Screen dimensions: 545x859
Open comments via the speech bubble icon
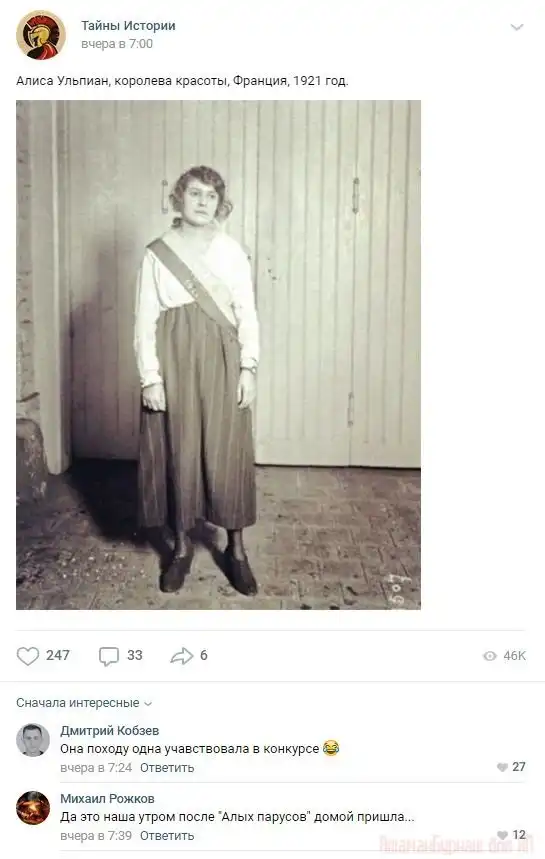coord(108,656)
